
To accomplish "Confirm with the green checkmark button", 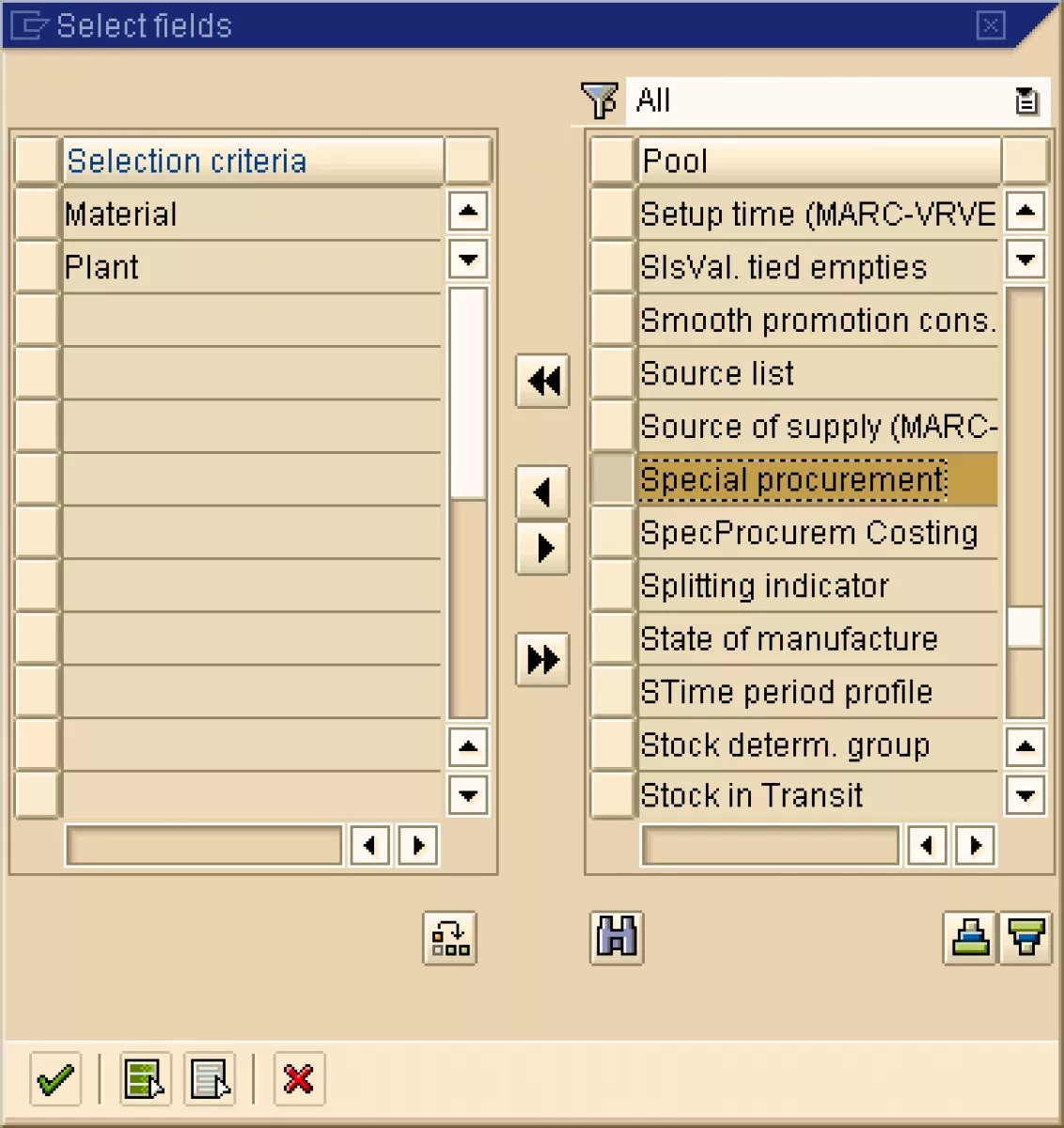I will [55, 1079].
